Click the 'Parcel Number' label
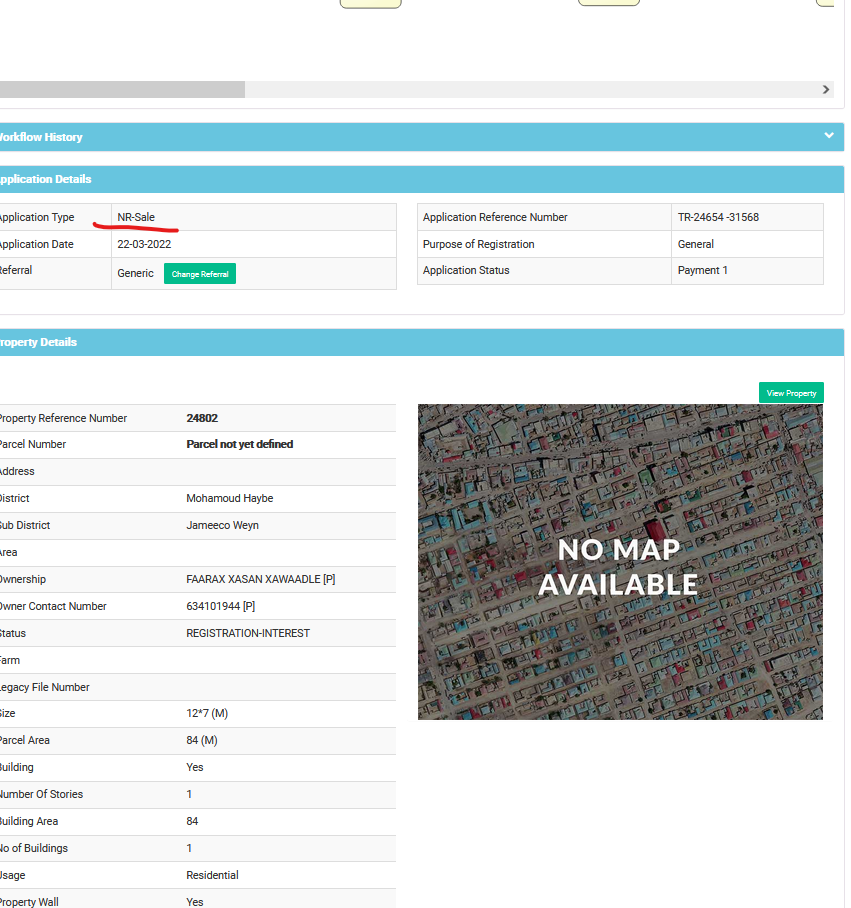 (x=32, y=444)
